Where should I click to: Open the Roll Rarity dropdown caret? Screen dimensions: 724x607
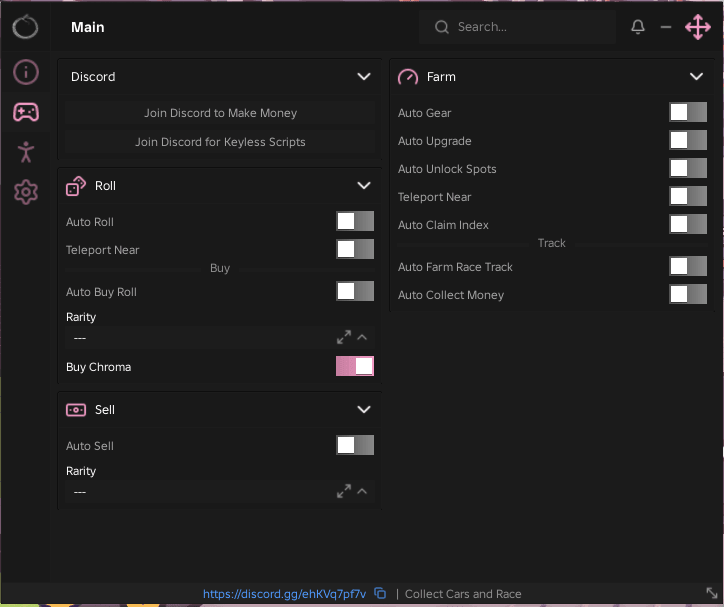[362, 337]
